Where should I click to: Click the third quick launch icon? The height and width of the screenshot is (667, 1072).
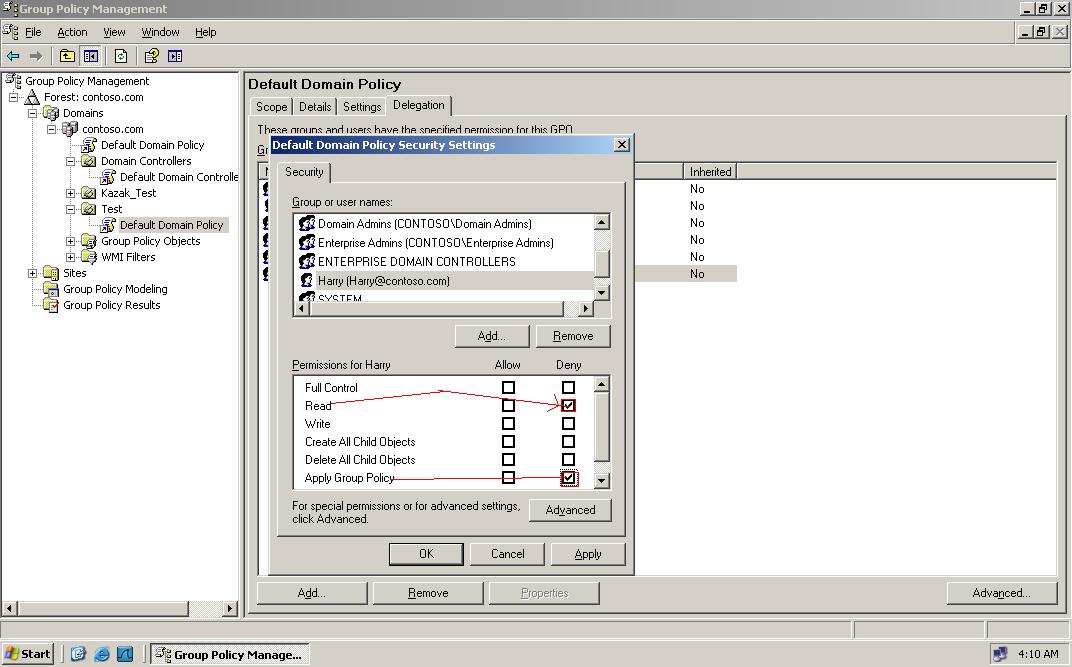124,654
